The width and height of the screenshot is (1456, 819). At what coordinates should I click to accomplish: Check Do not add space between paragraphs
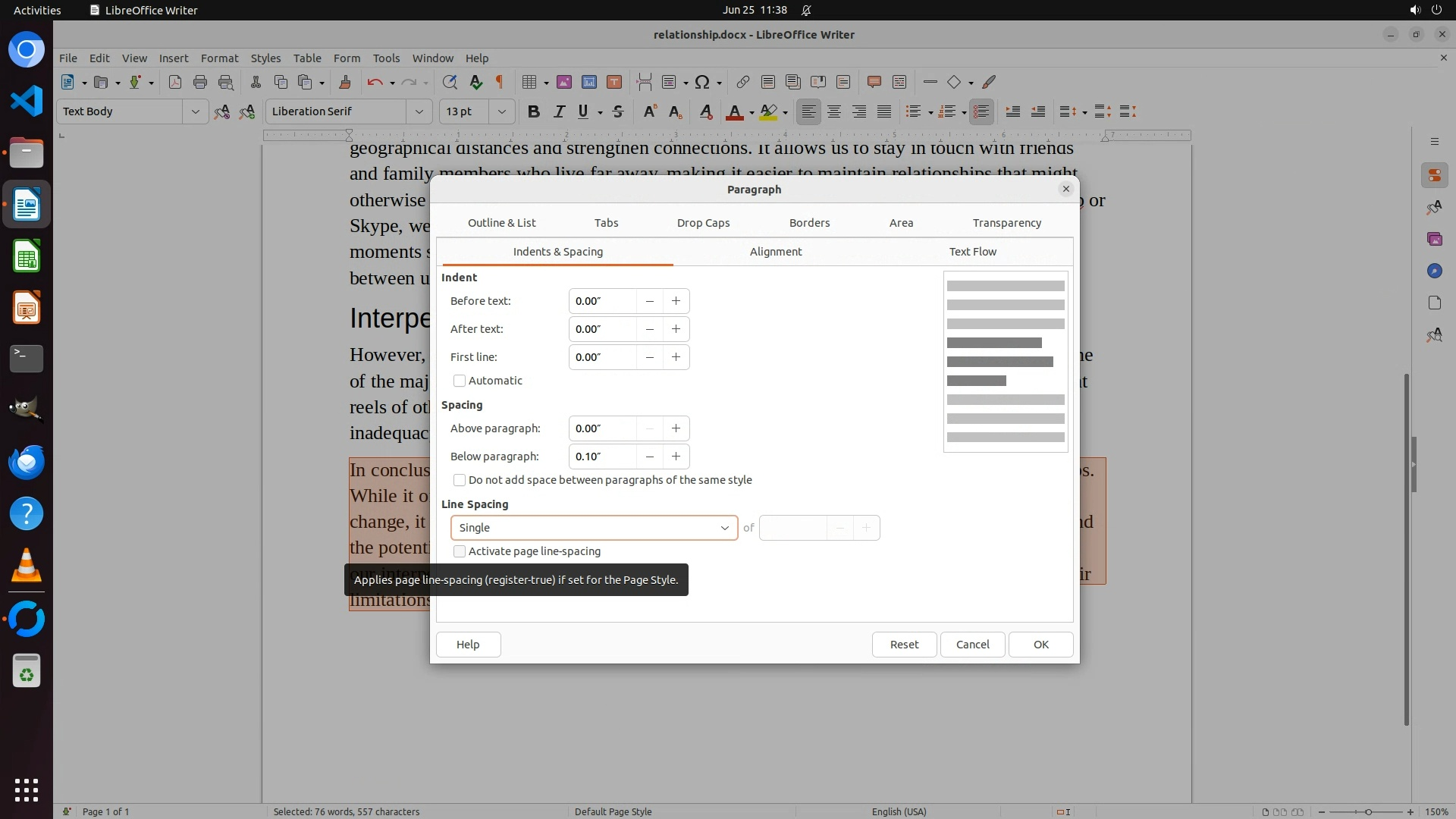(460, 480)
